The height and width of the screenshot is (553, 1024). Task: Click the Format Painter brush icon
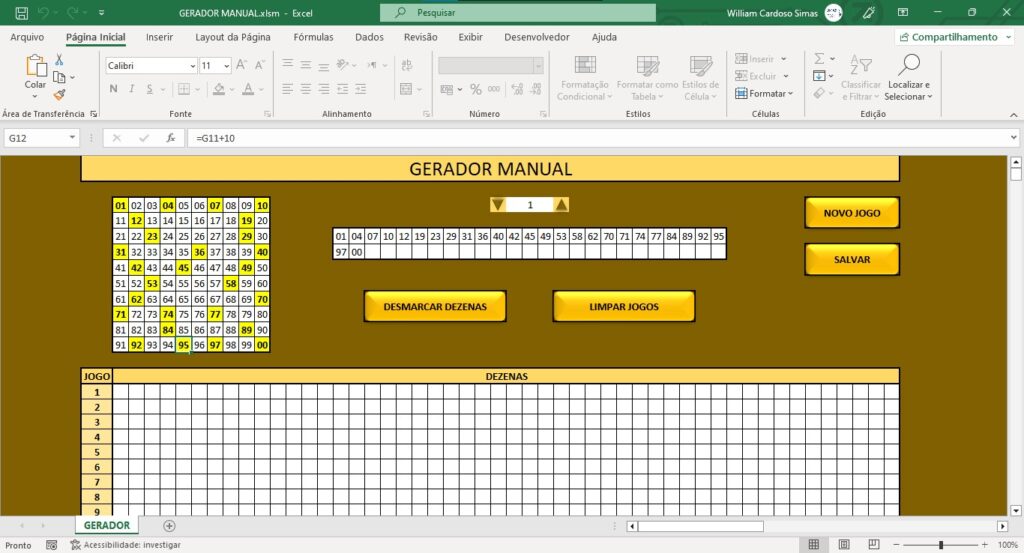tap(59, 95)
